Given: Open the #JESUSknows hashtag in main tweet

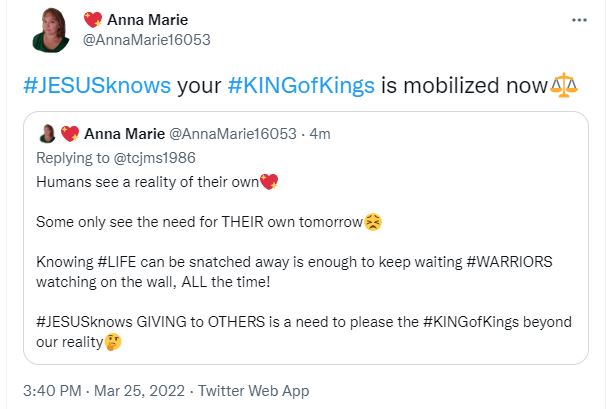Looking at the screenshot, I should [x=97, y=85].
